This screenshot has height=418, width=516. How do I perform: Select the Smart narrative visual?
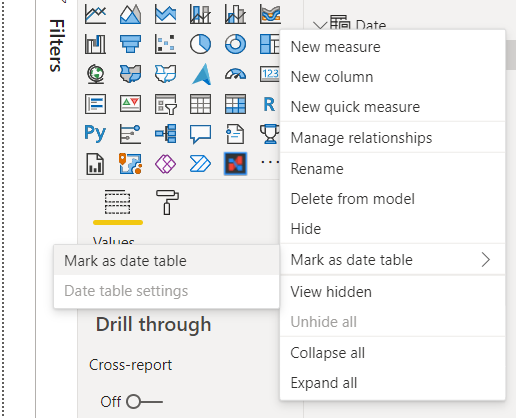tap(235, 134)
